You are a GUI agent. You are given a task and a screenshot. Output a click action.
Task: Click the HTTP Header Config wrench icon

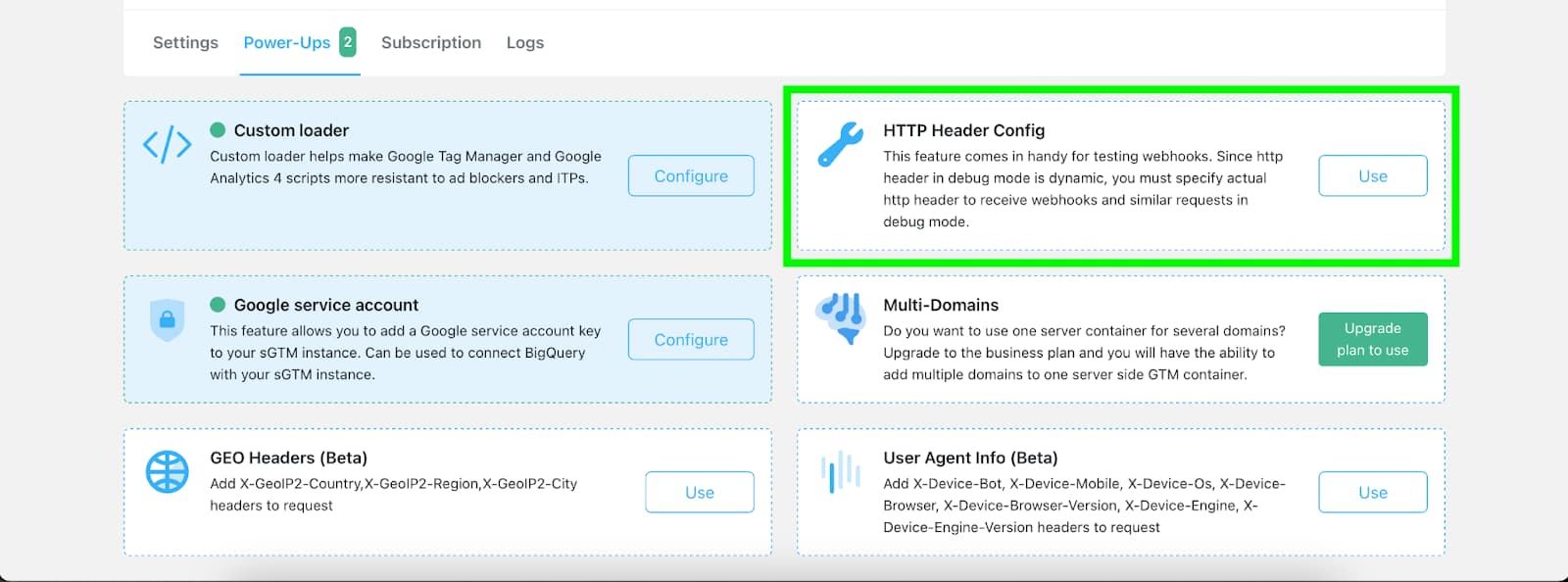tap(841, 144)
